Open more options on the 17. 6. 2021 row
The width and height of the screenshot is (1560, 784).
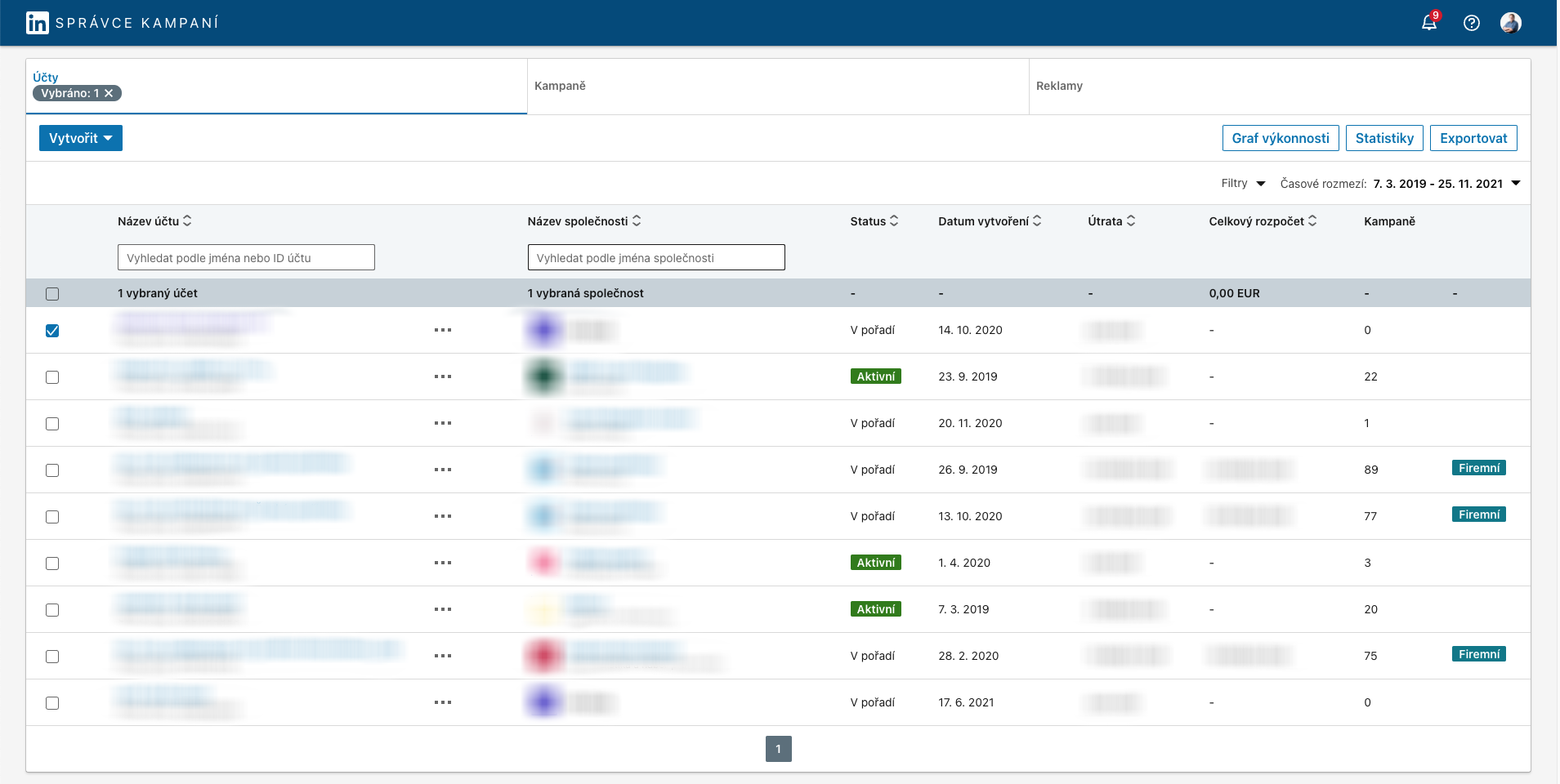click(x=443, y=702)
